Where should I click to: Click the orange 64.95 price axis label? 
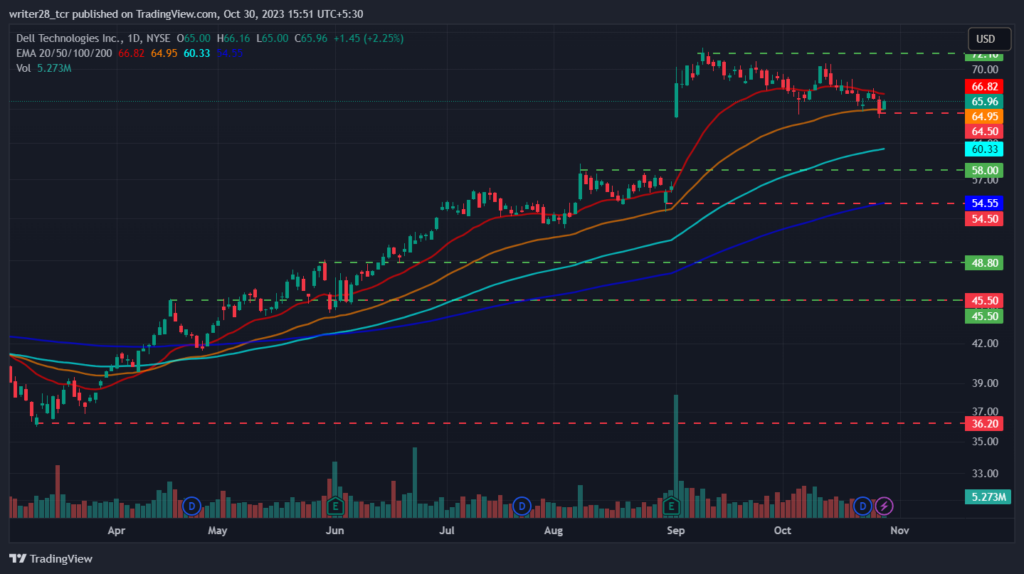[984, 117]
